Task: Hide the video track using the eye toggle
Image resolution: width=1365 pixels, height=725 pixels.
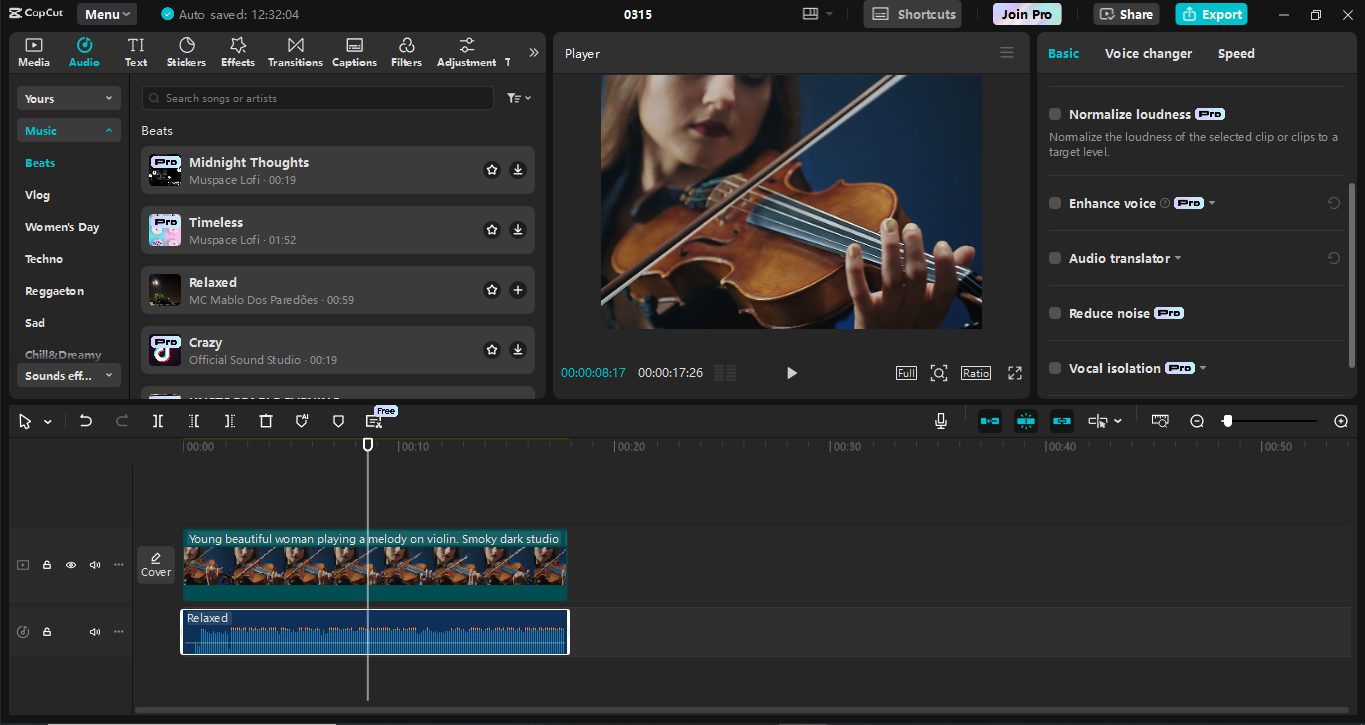Action: (x=70, y=565)
